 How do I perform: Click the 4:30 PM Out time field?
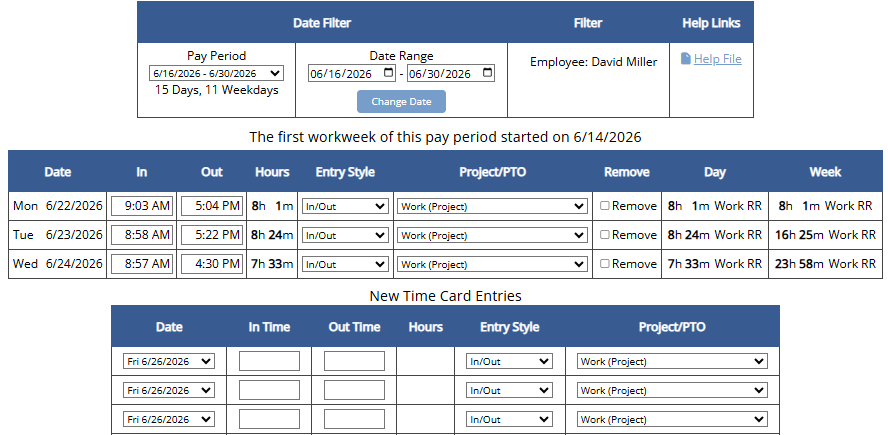[212, 264]
